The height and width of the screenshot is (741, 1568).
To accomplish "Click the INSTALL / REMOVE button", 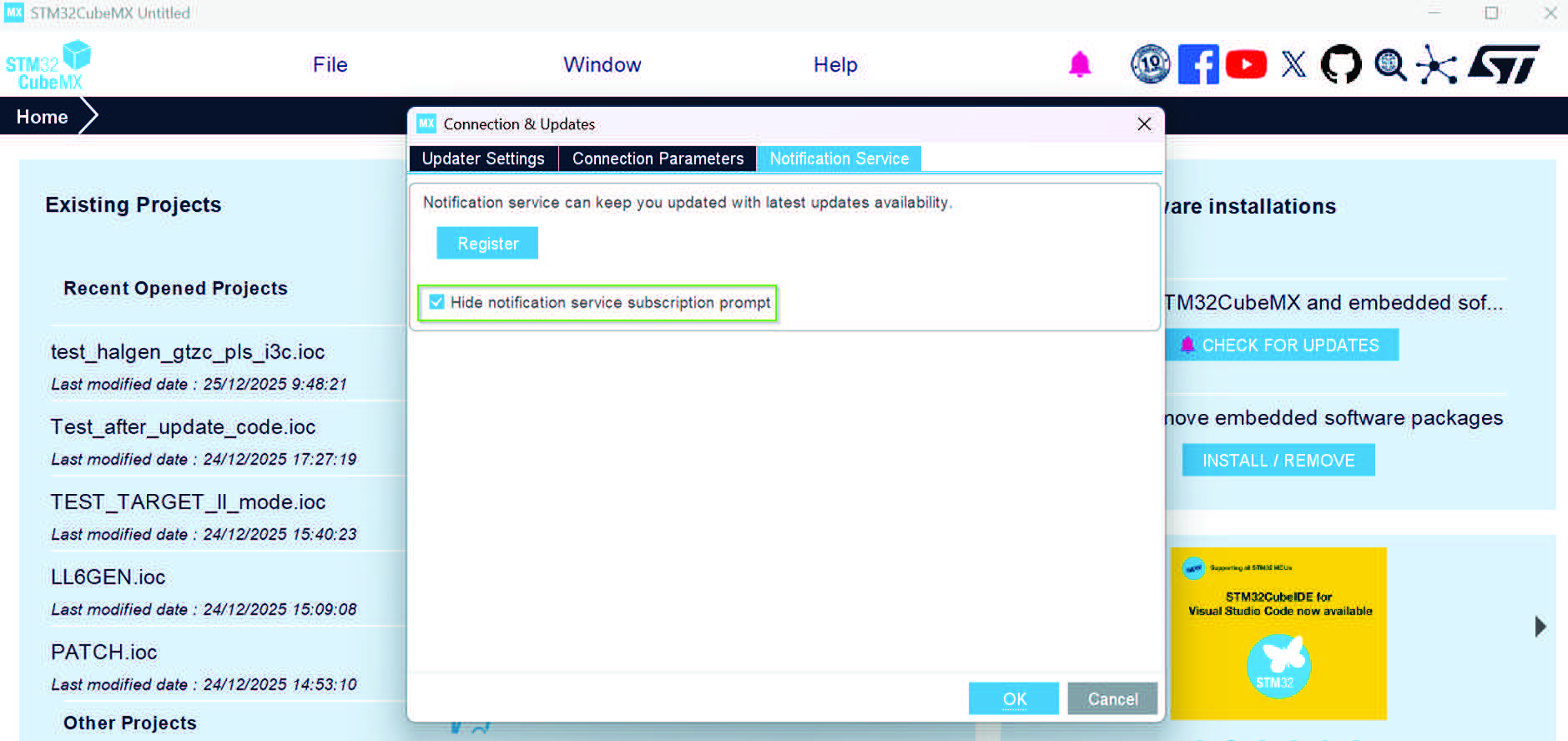I will coord(1278,460).
